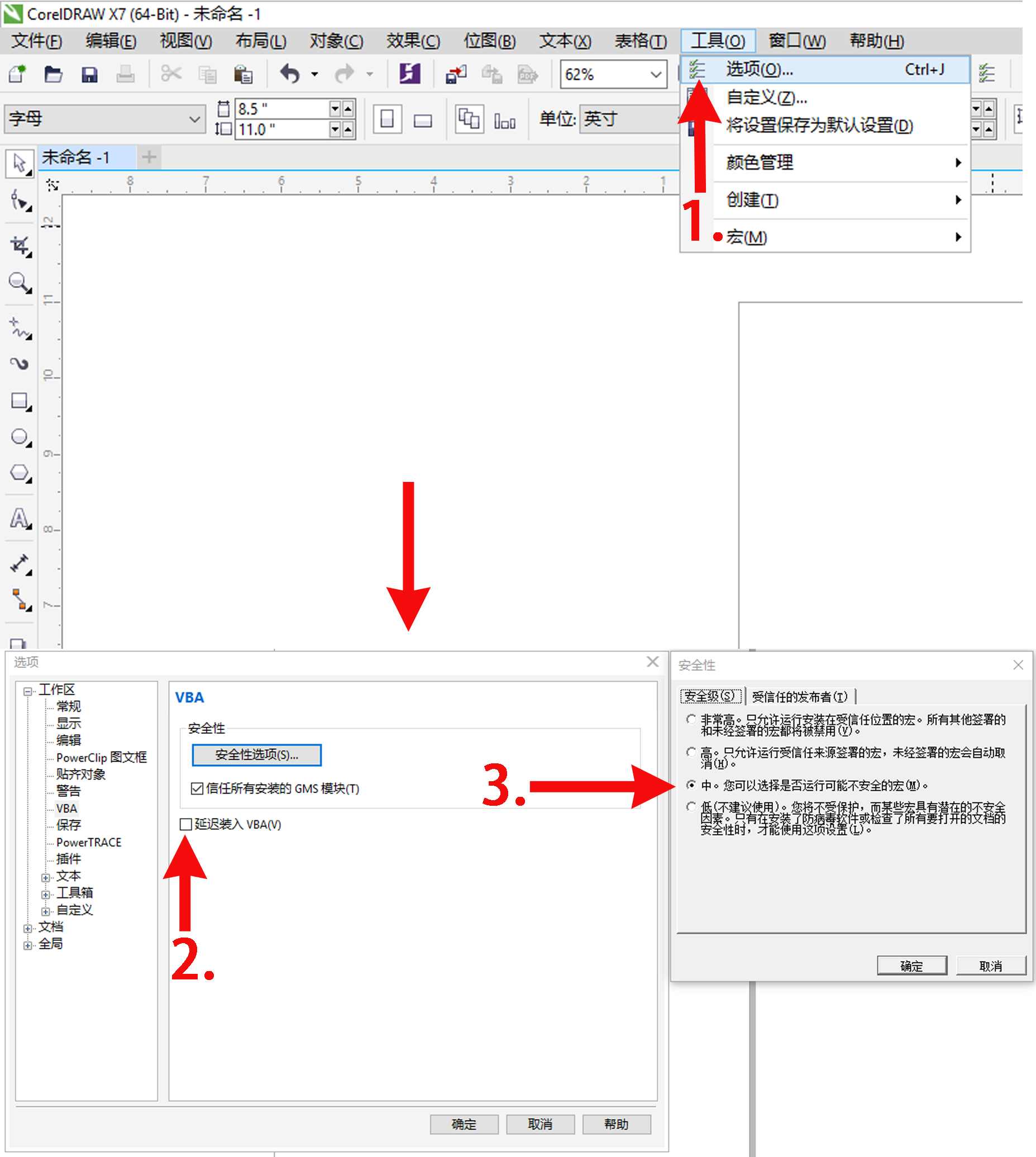The height and width of the screenshot is (1157, 1036).
Task: Select the Pick tool
Action: click(x=20, y=164)
